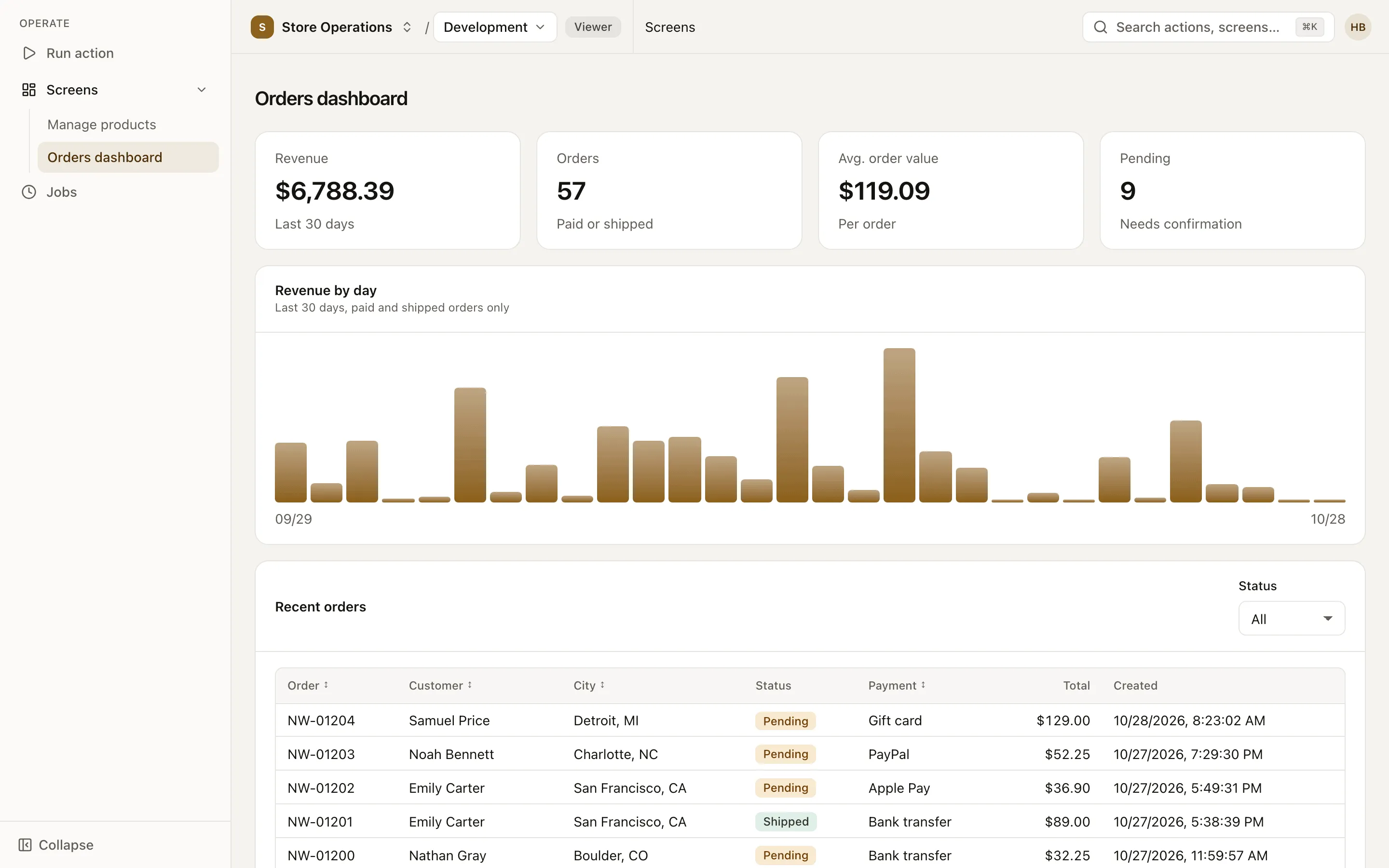Click the Created column header

pos(1135,685)
